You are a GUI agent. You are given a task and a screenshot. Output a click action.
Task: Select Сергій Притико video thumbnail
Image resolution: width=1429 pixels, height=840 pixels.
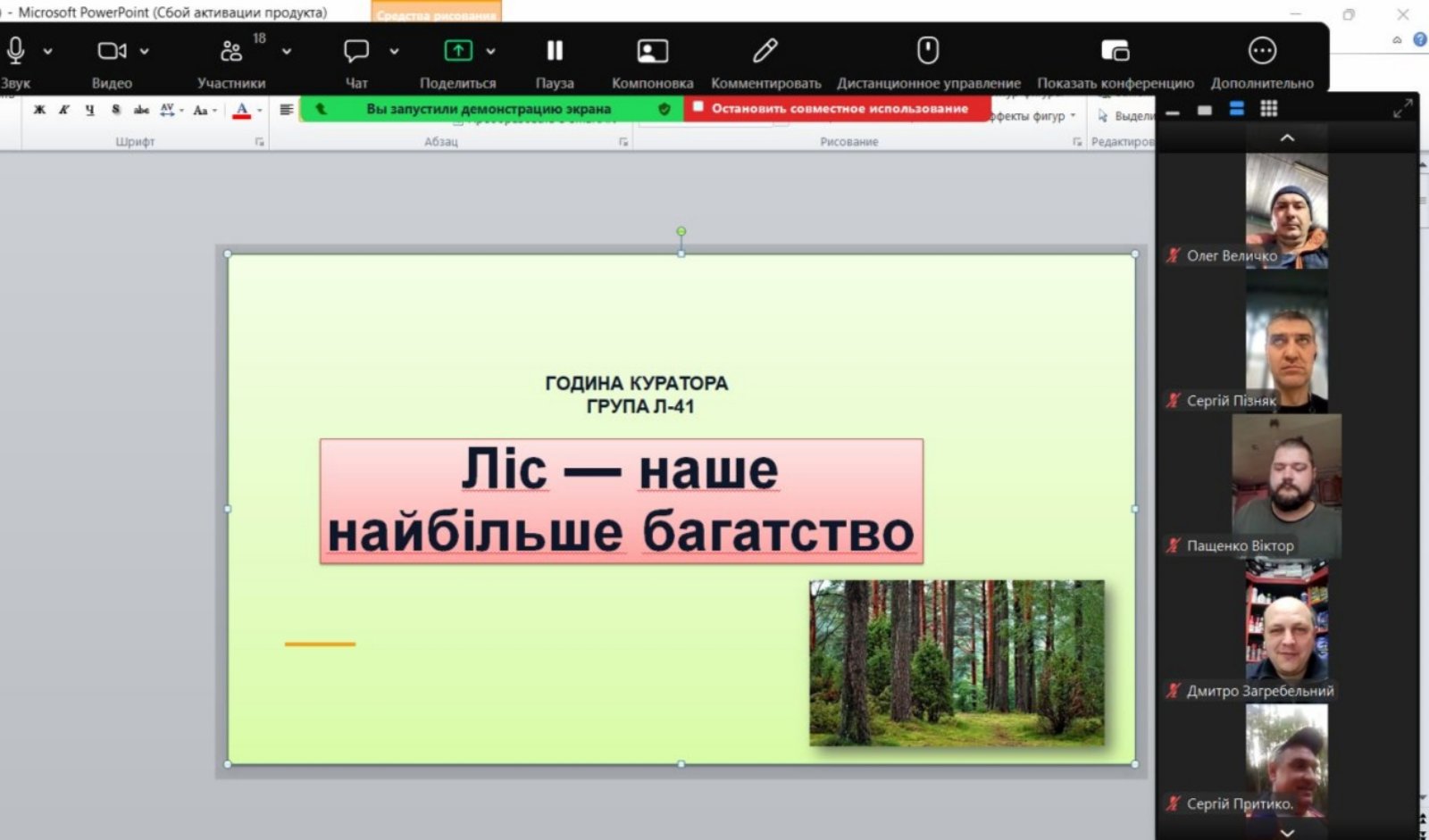[x=1287, y=761]
